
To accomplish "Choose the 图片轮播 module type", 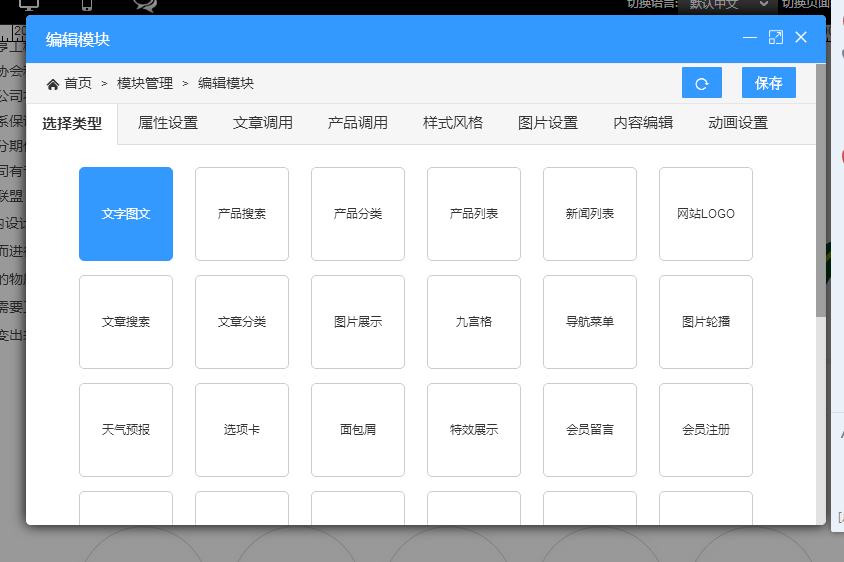I will pos(706,322).
